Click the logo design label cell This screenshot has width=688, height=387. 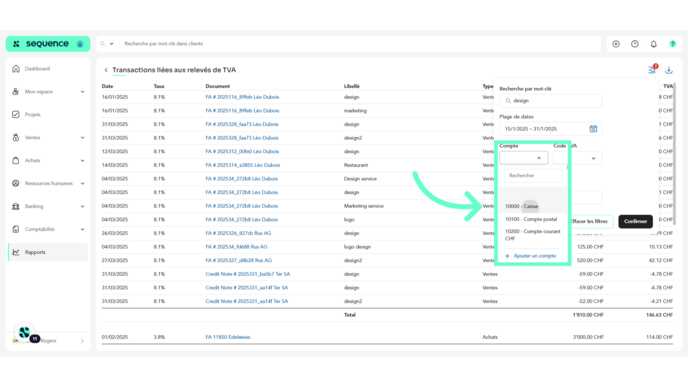click(x=357, y=247)
